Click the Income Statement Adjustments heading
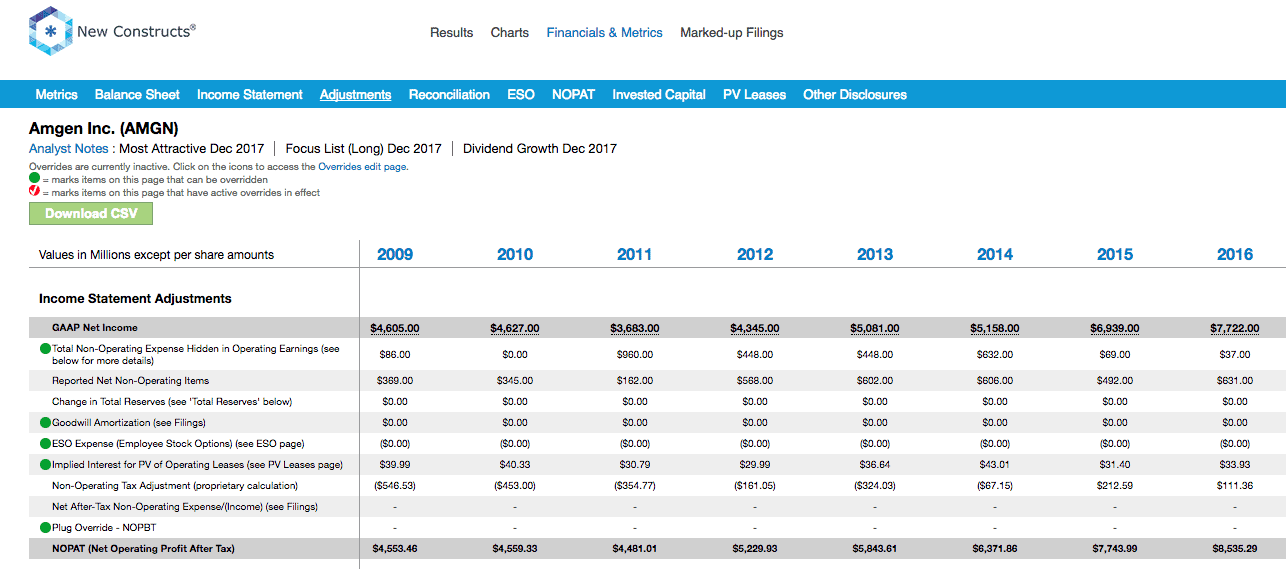Screen dimensions: 1286x569 (x=135, y=298)
